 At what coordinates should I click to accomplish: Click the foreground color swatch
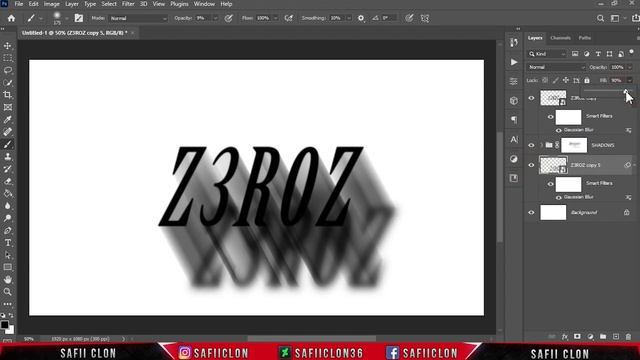click(x=4, y=325)
